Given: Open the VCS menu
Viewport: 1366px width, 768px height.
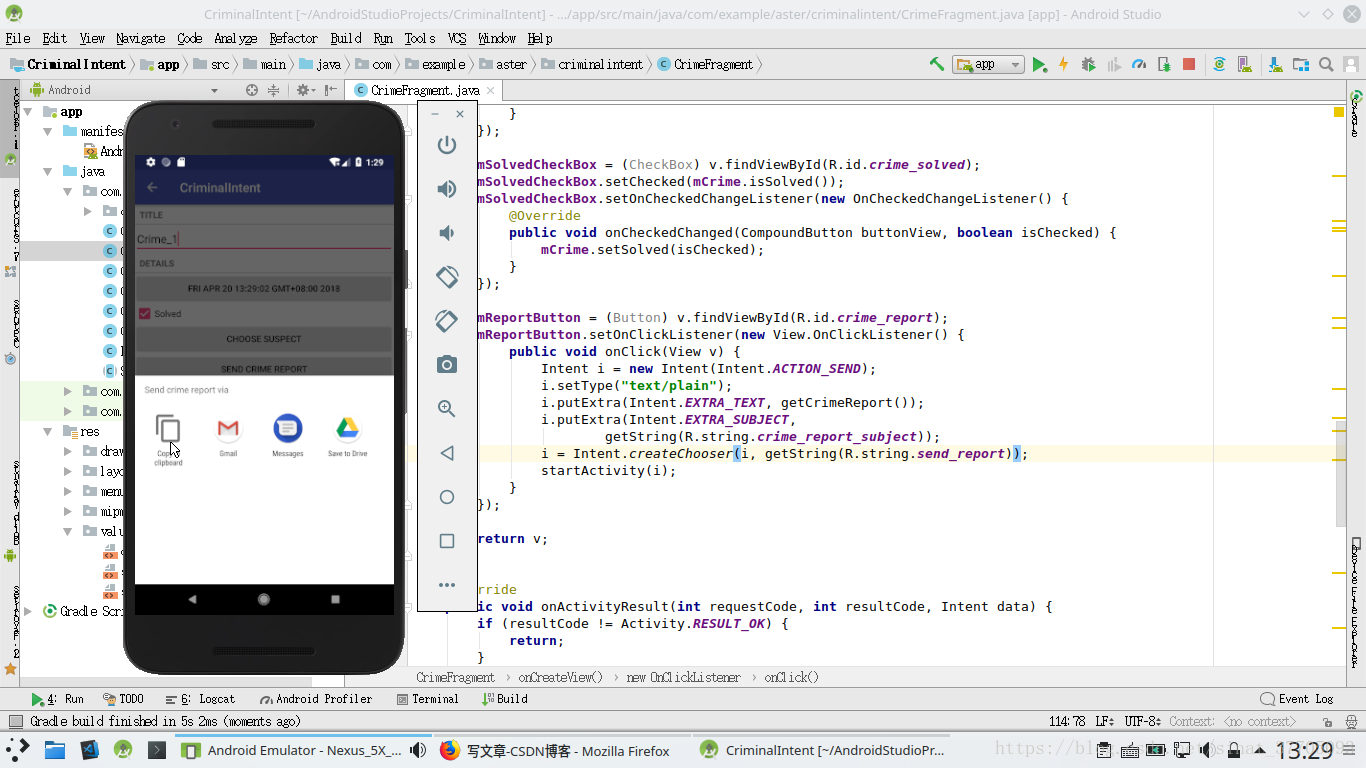Looking at the screenshot, I should coord(457,38).
